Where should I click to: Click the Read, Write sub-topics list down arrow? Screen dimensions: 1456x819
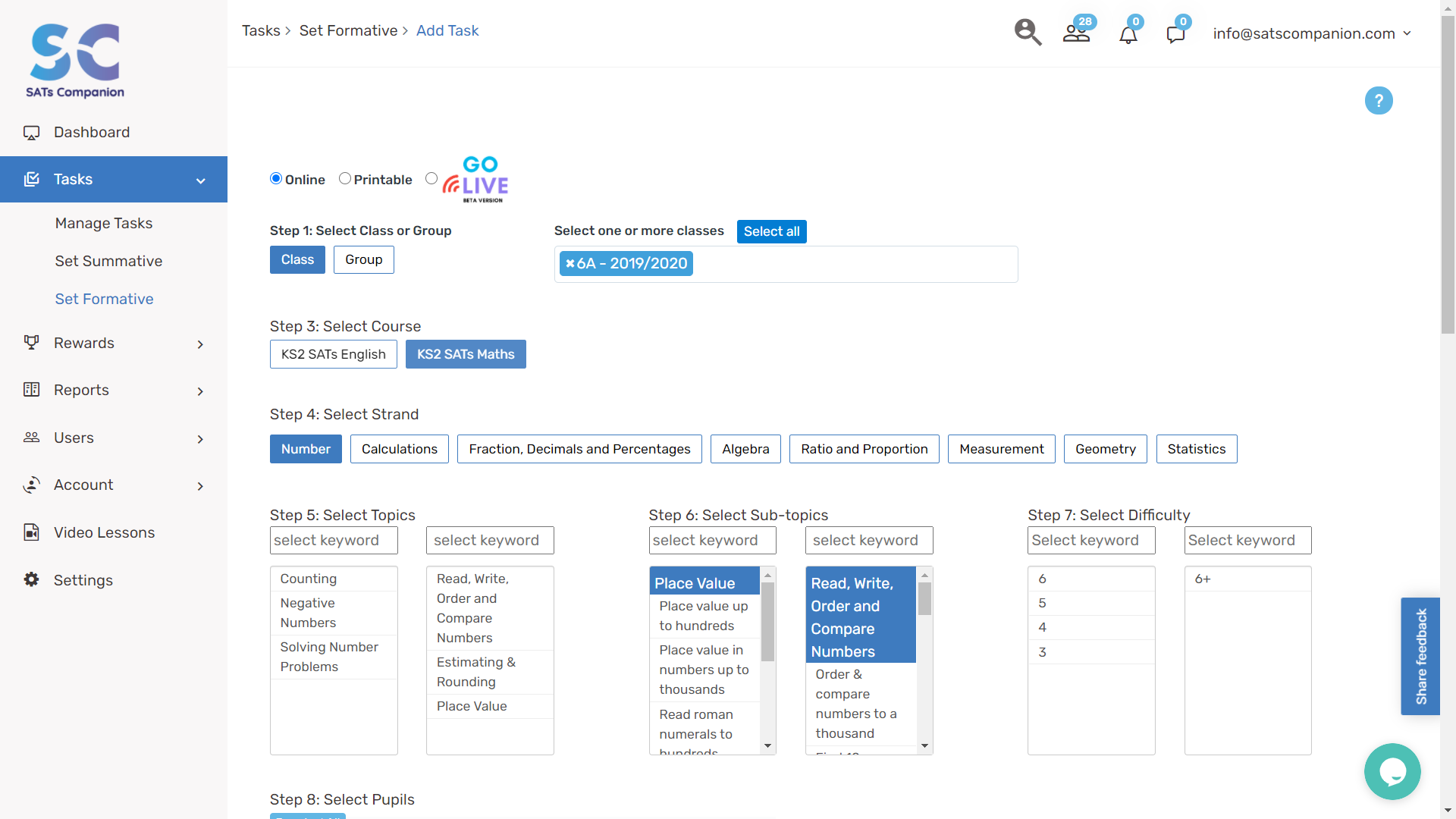tap(924, 746)
